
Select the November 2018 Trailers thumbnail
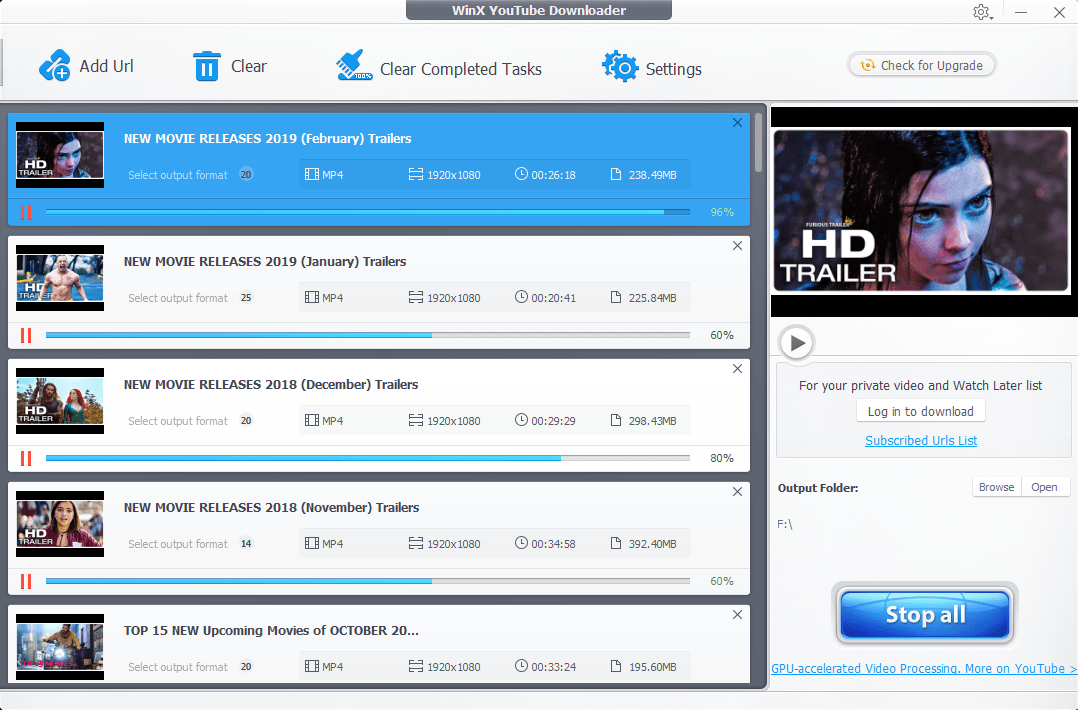[60, 524]
